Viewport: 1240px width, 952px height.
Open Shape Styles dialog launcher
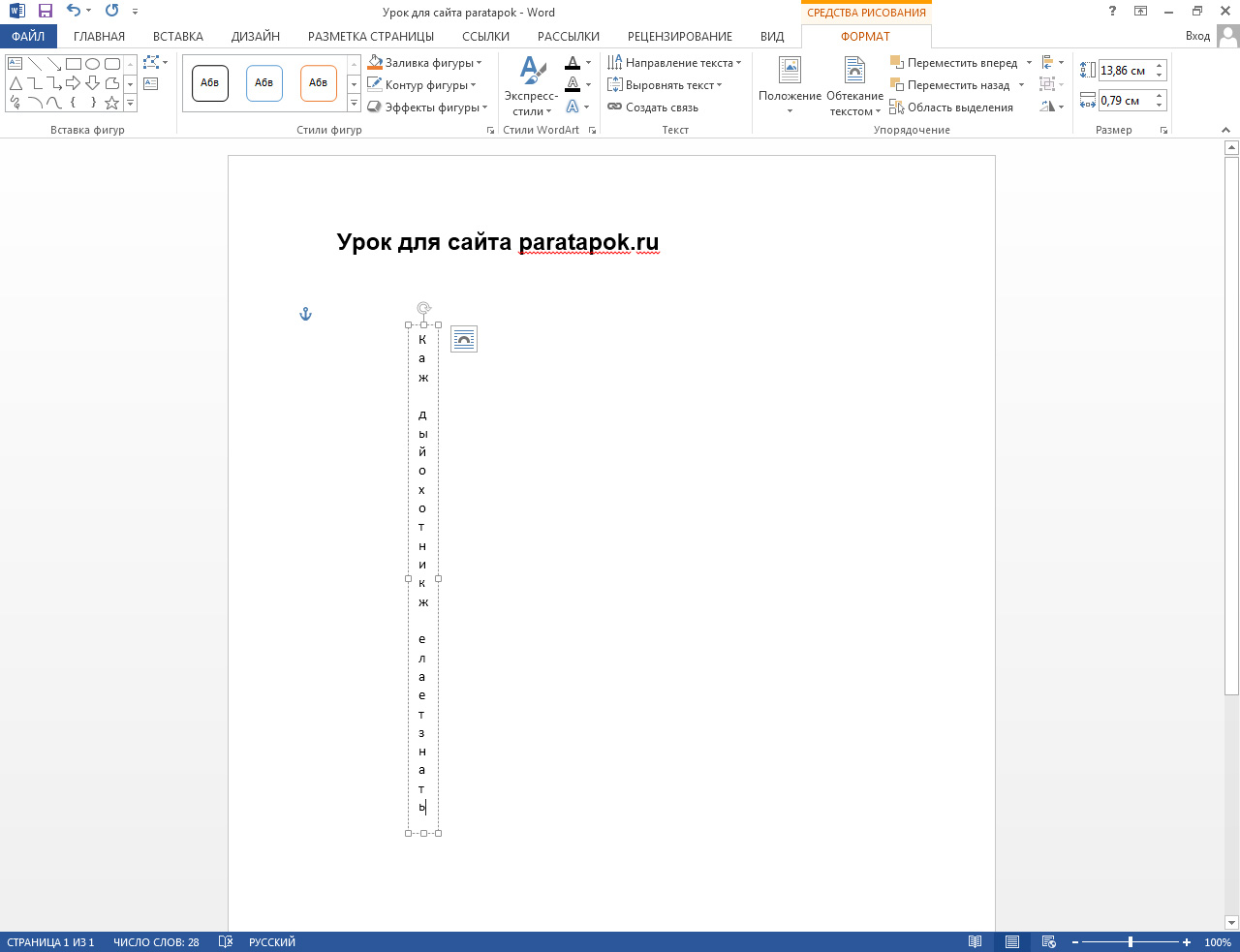click(490, 130)
